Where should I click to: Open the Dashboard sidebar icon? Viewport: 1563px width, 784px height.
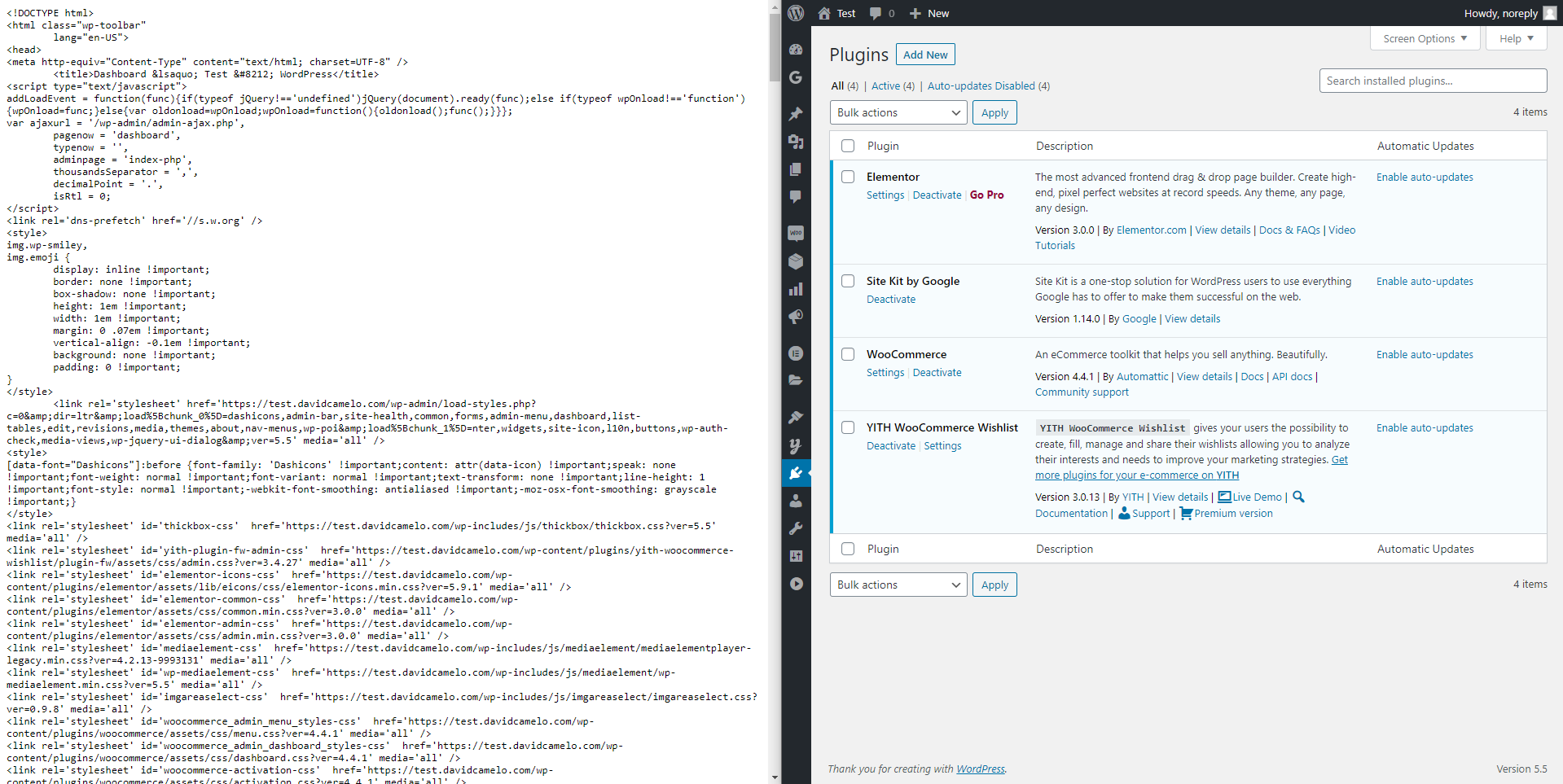point(796,50)
